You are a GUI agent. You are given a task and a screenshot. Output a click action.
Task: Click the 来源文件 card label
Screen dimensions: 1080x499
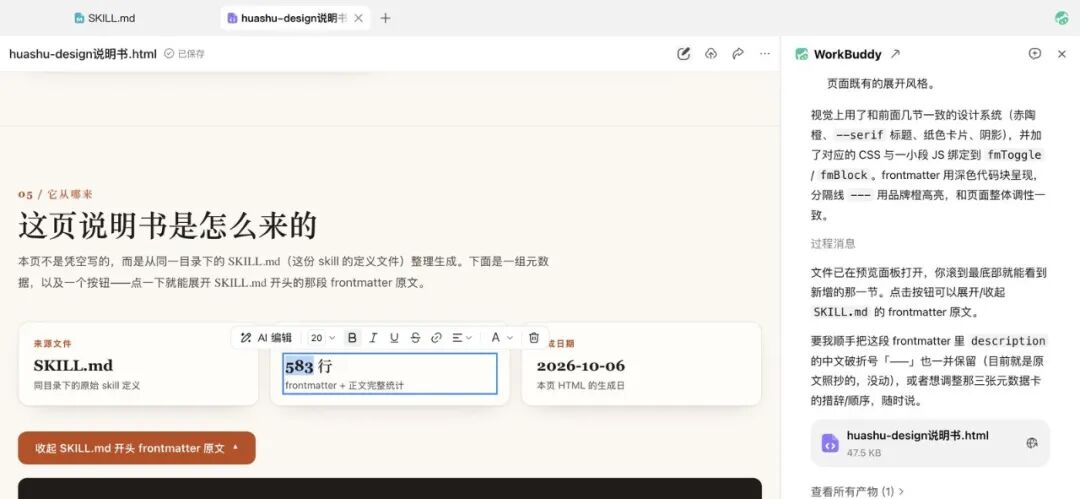tap(52, 343)
